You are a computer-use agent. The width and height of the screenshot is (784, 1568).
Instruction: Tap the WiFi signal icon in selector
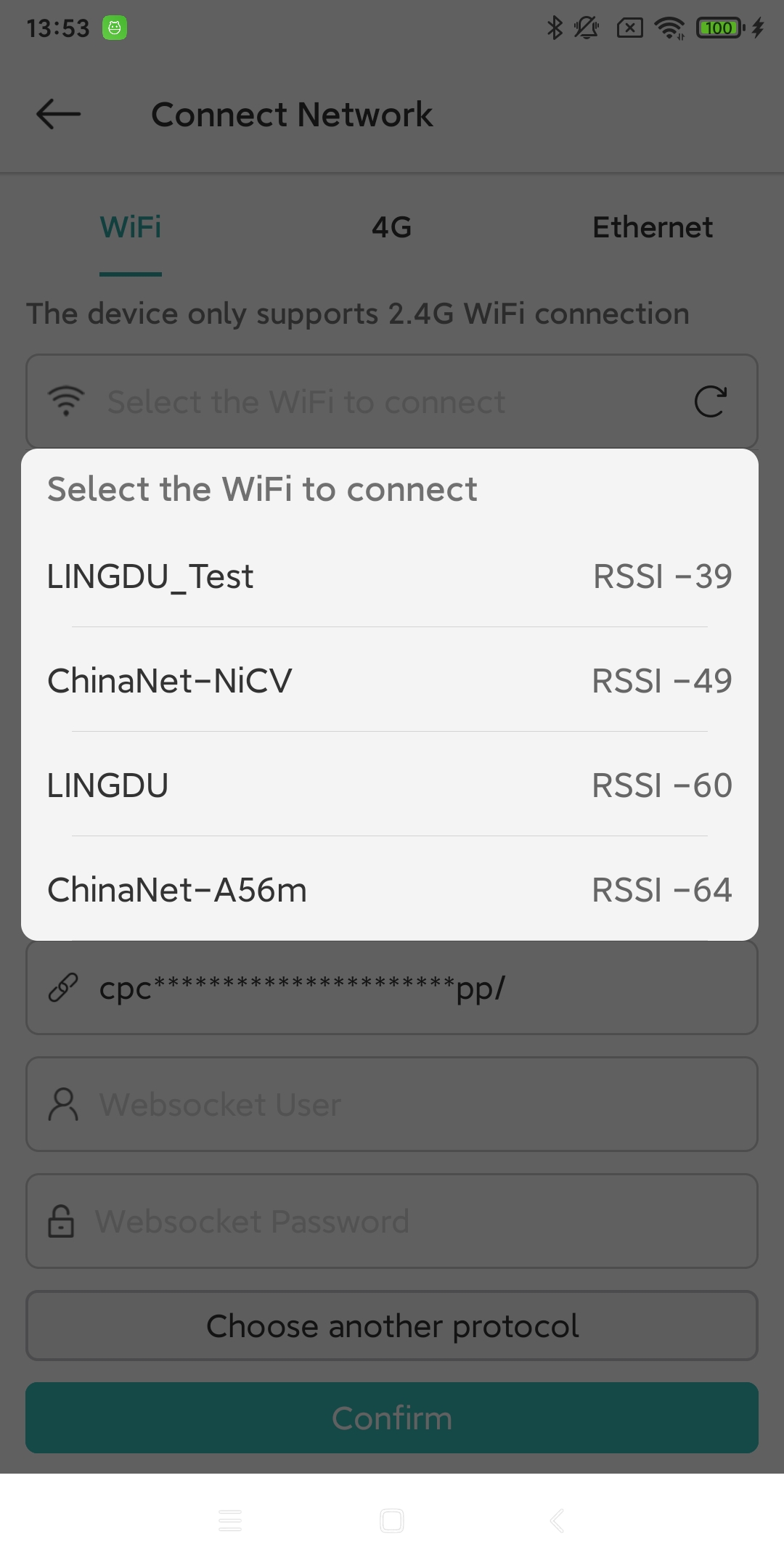(x=66, y=401)
